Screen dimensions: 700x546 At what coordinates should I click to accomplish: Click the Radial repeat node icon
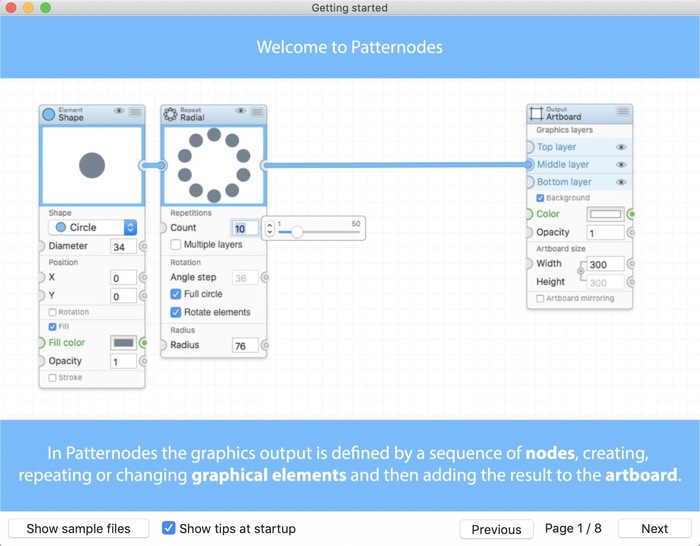(x=170, y=114)
